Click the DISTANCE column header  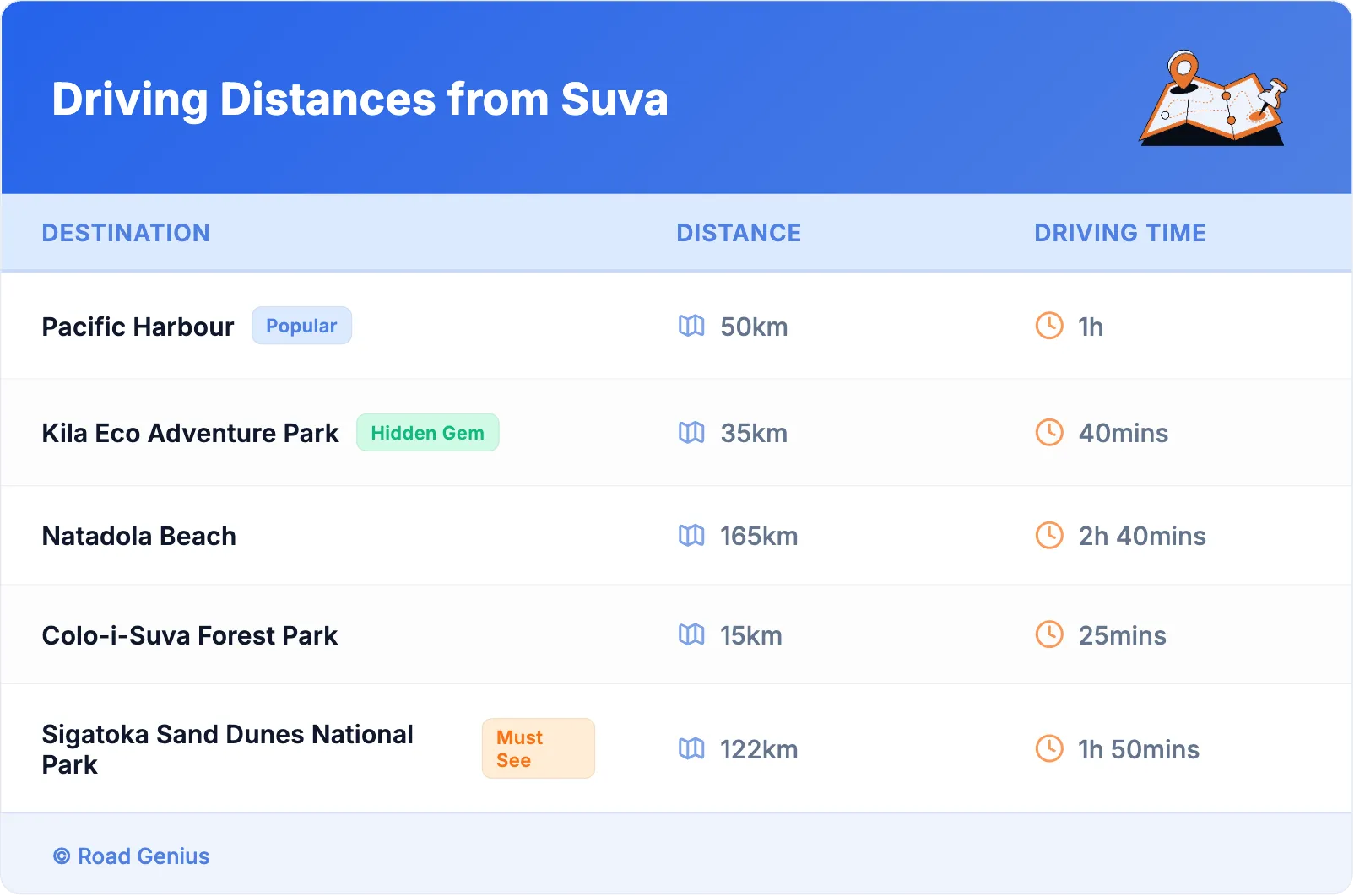(x=739, y=233)
